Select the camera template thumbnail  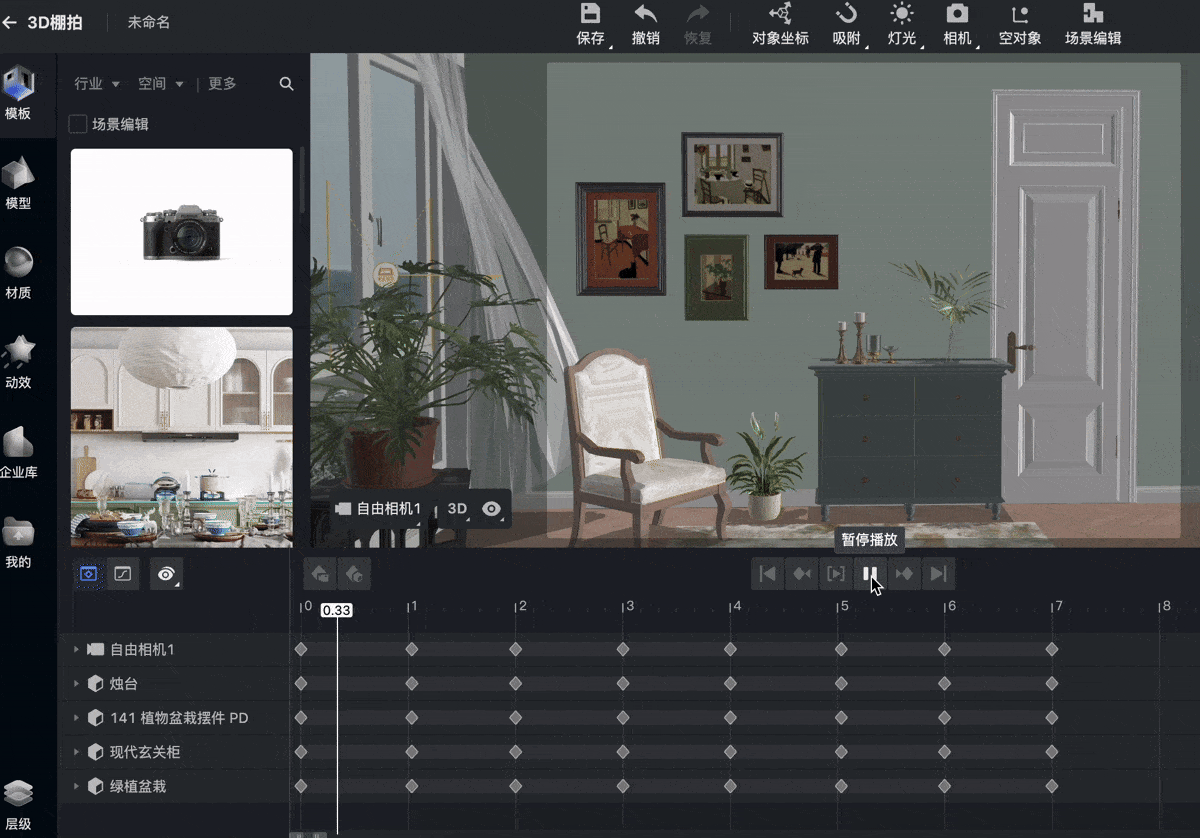(181, 232)
